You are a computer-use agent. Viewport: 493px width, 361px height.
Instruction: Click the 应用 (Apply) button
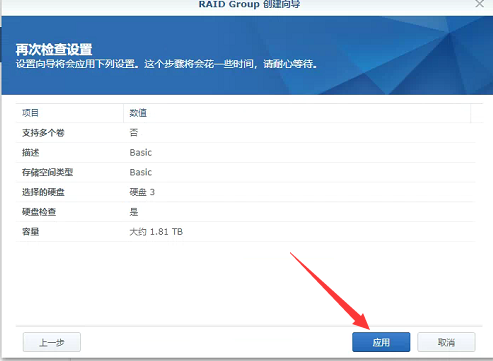pyautogui.click(x=381, y=342)
